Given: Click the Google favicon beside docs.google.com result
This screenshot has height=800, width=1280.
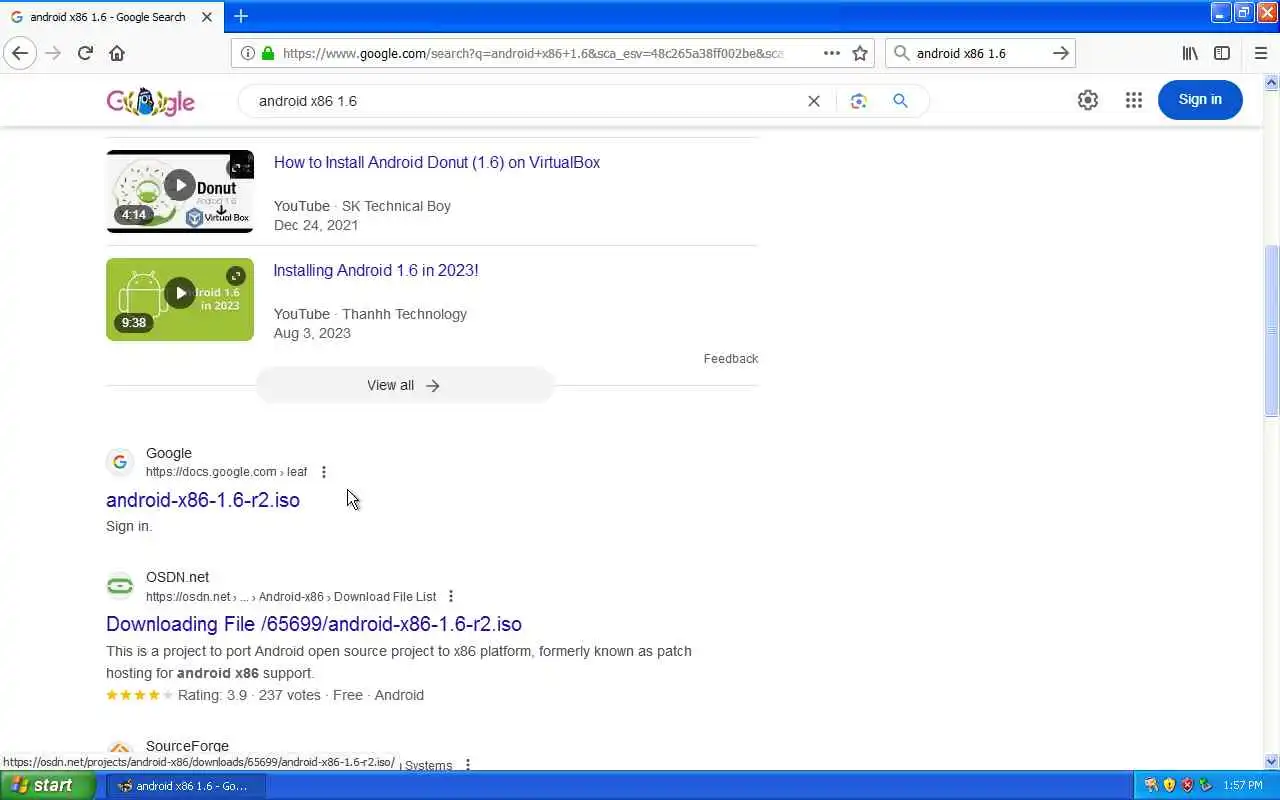Looking at the screenshot, I should [x=120, y=462].
